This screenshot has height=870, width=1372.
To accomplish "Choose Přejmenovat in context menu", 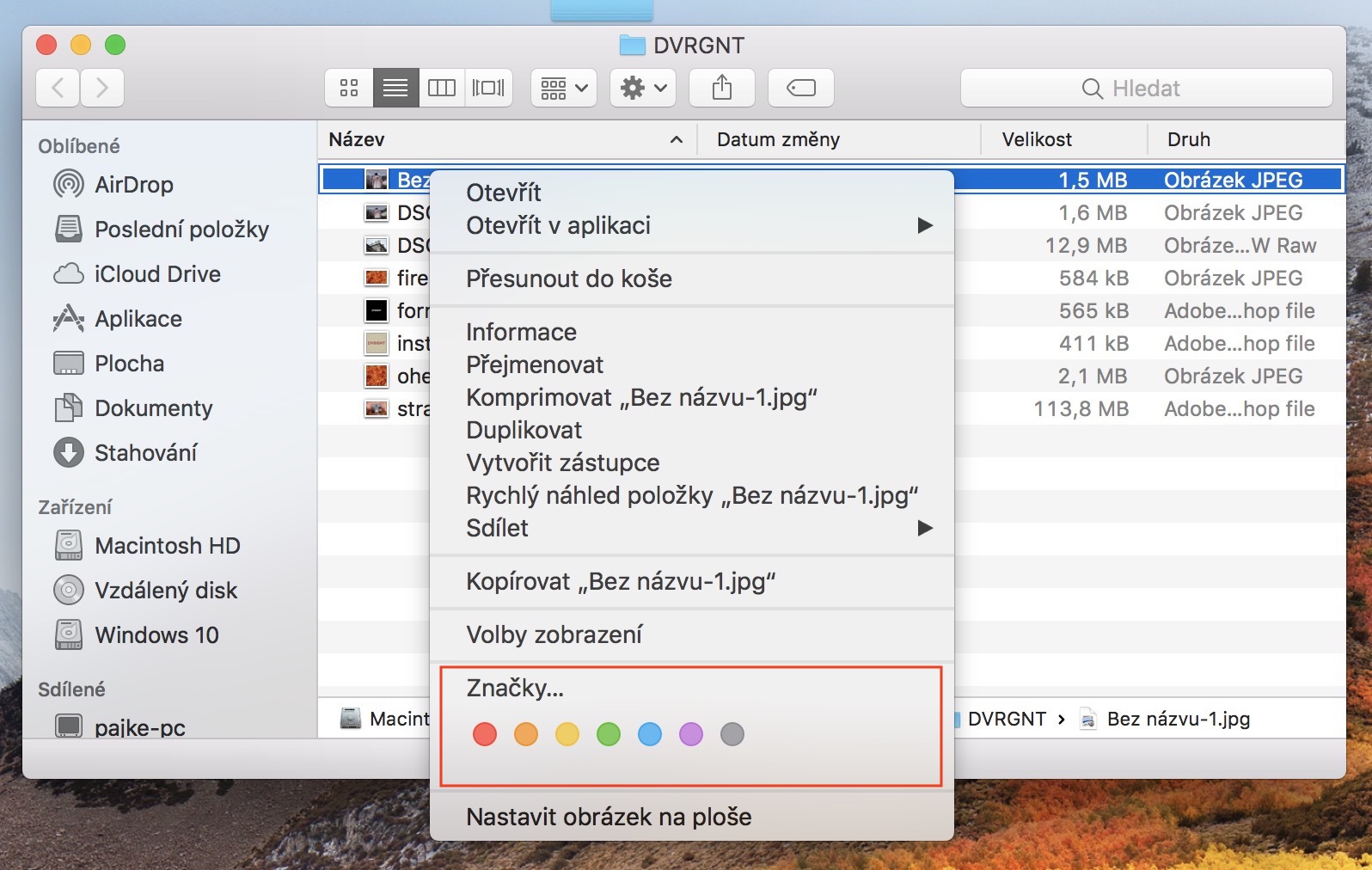I will point(692,365).
